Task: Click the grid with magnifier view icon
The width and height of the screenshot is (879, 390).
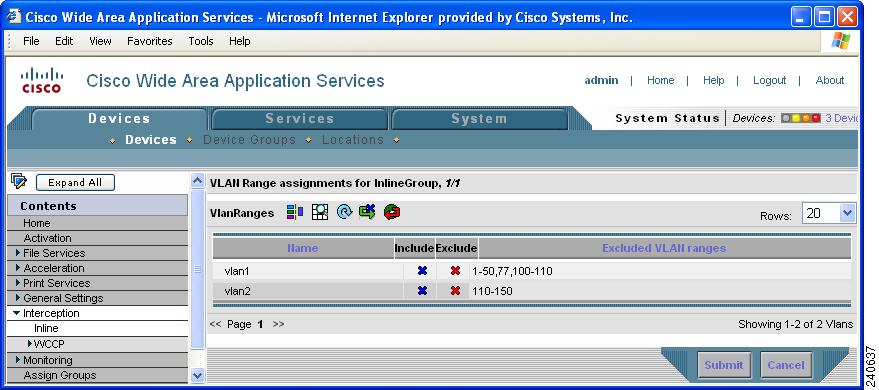Action: (x=320, y=212)
